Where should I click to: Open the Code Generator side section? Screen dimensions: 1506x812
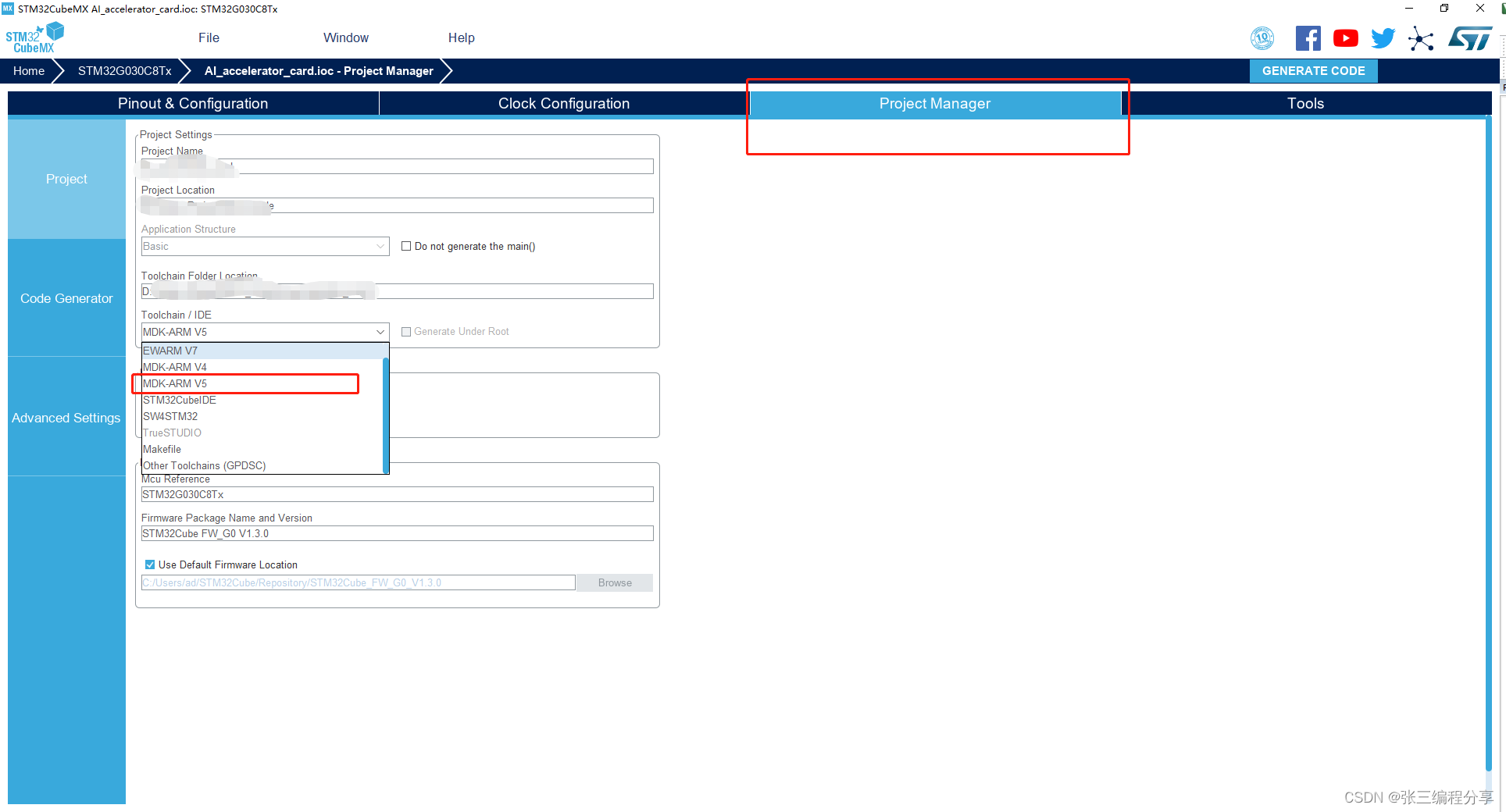(x=66, y=299)
